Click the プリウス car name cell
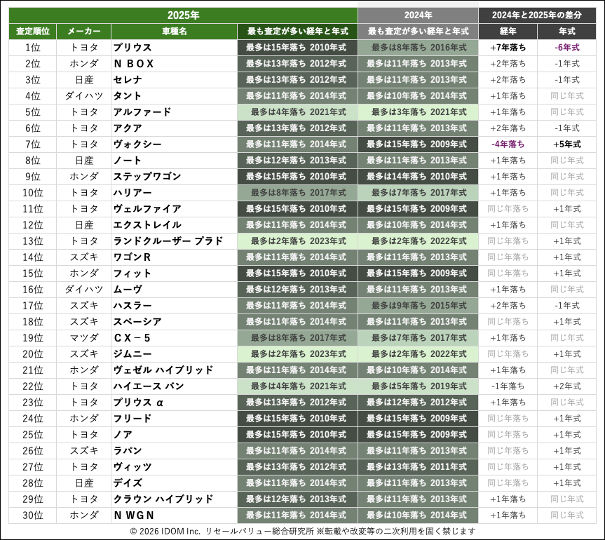This screenshot has width=605, height=540. coord(133,47)
